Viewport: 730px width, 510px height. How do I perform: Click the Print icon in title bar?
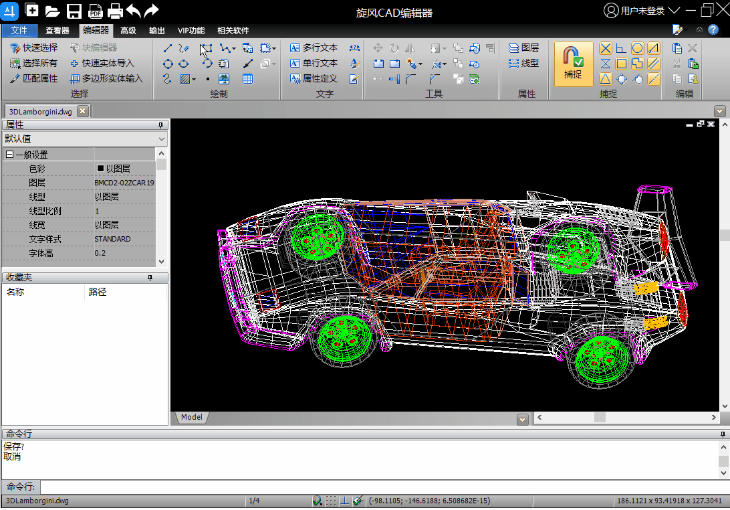[x=114, y=11]
